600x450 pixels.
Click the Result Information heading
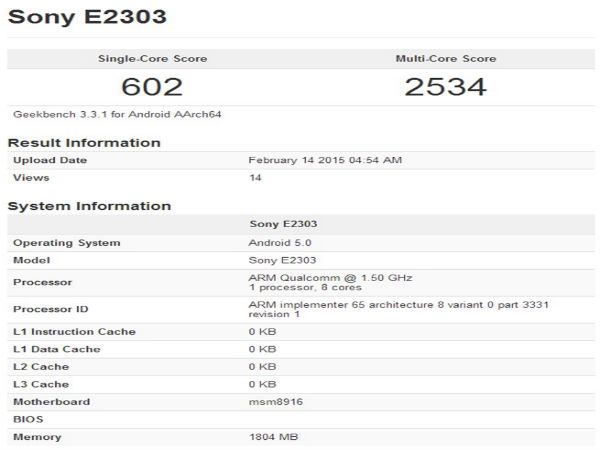click(84, 143)
